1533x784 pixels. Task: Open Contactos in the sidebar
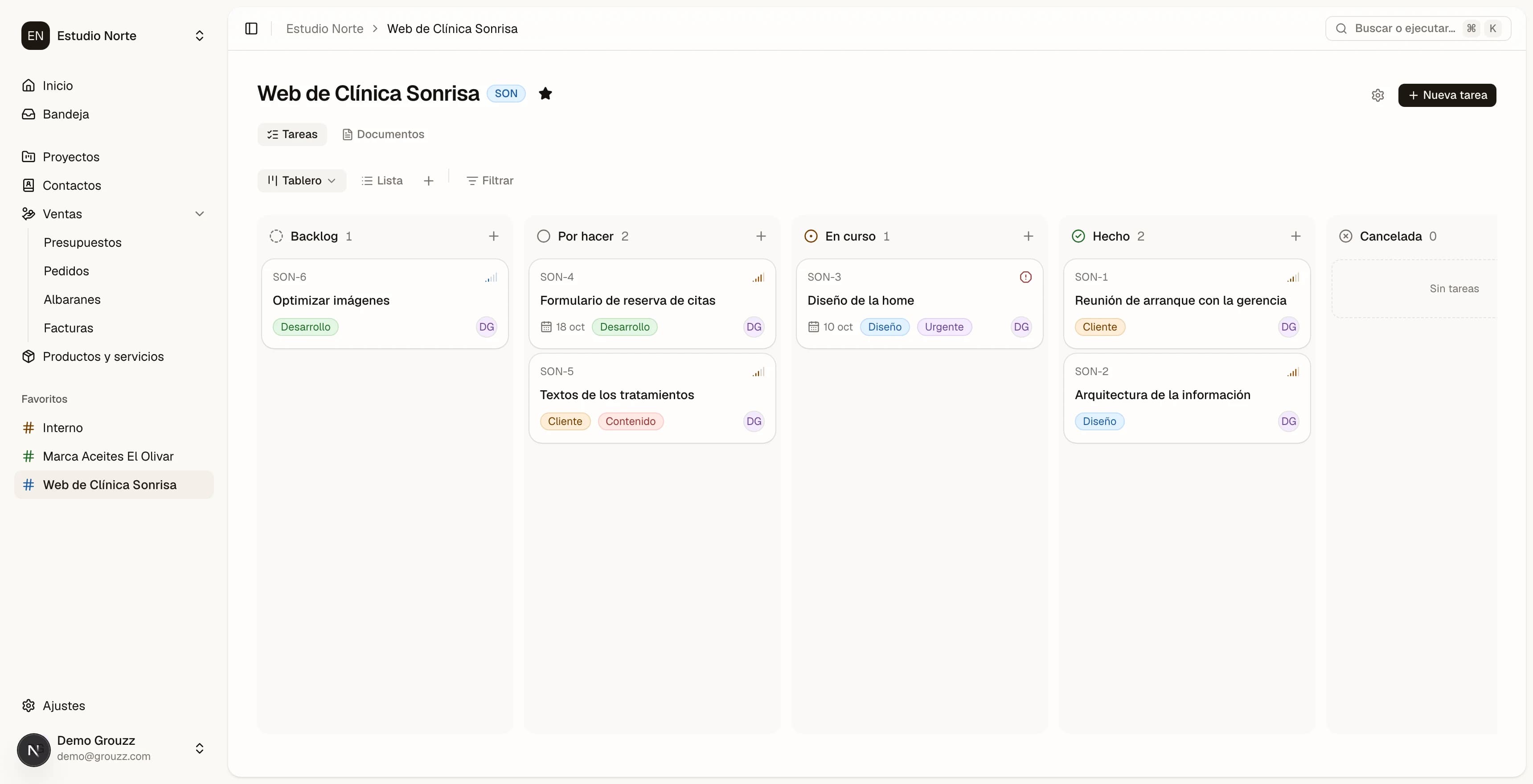(x=113, y=186)
